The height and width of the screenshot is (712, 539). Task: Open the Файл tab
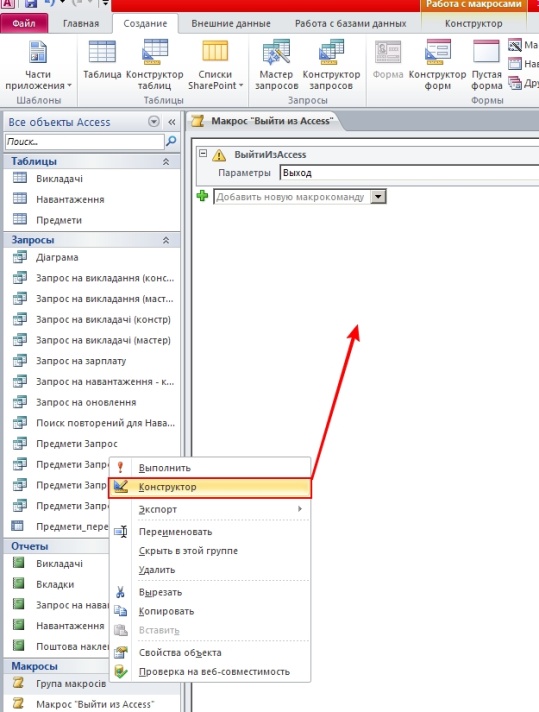coord(24,23)
